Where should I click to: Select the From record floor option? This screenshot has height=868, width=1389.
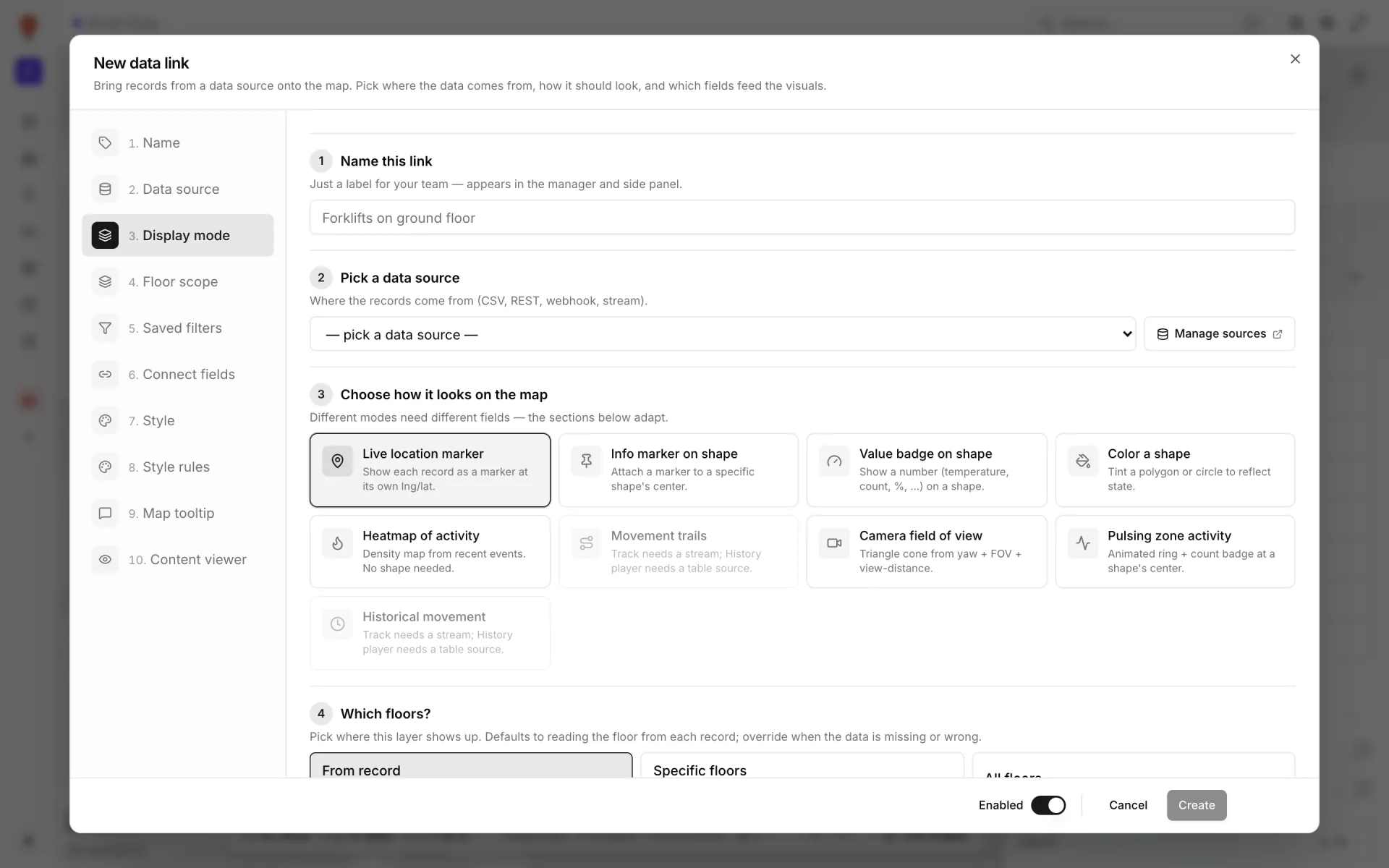[471, 765]
